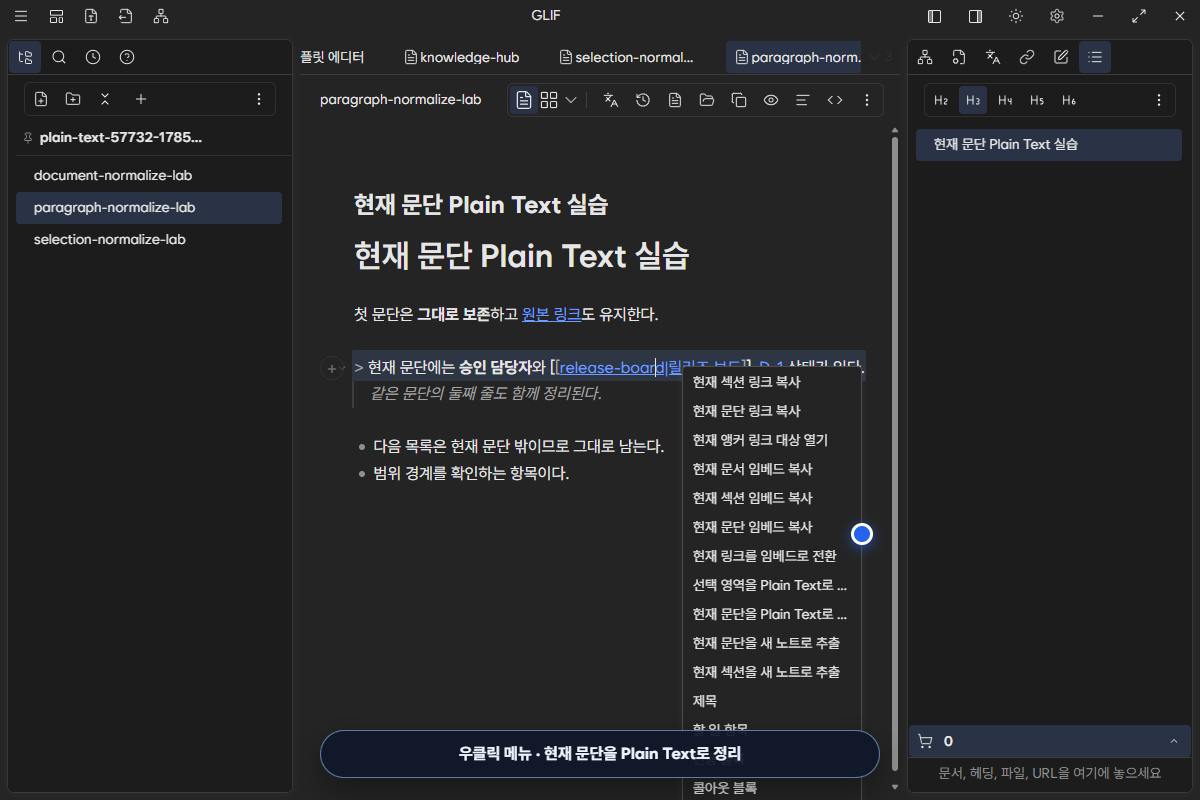Screen dimensions: 1200x800
Task: Click the translate tab in right sidebar
Action: [x=993, y=57]
